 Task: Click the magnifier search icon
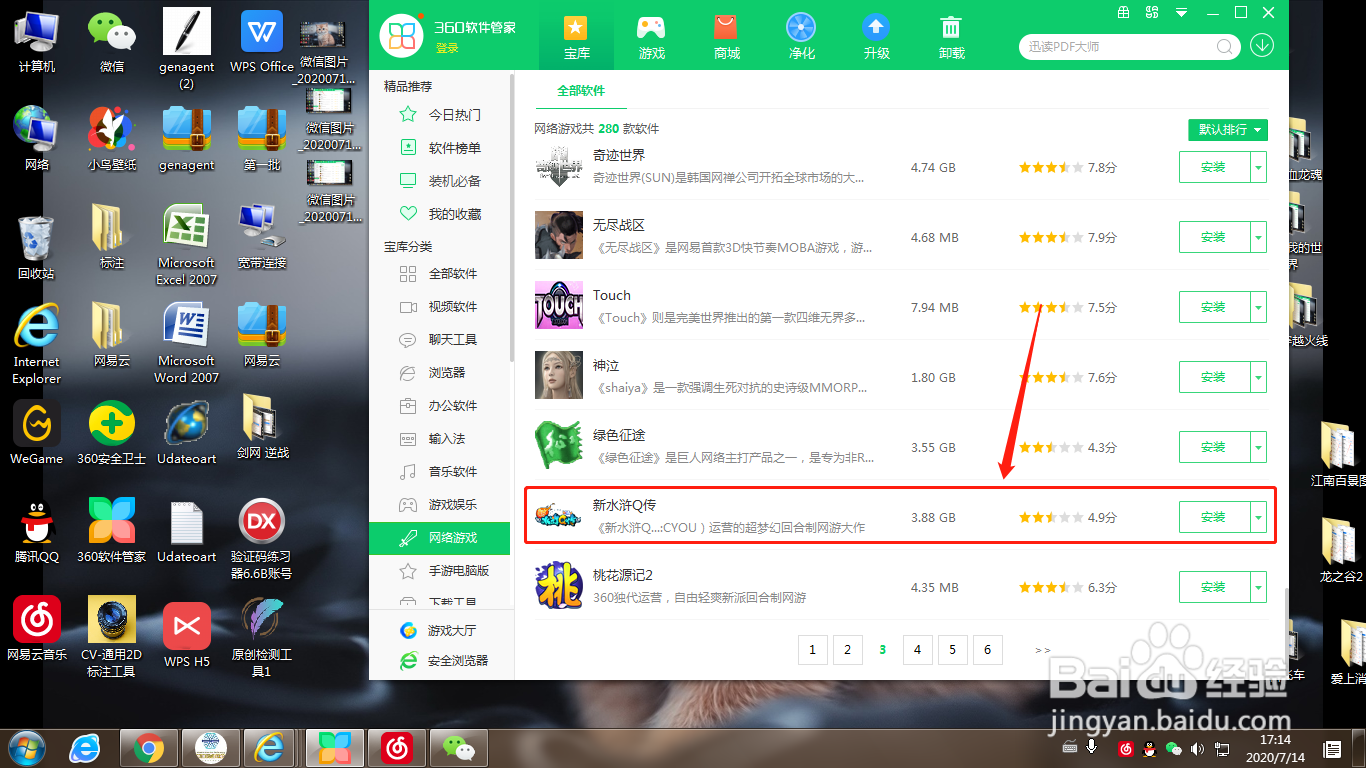pos(1224,47)
